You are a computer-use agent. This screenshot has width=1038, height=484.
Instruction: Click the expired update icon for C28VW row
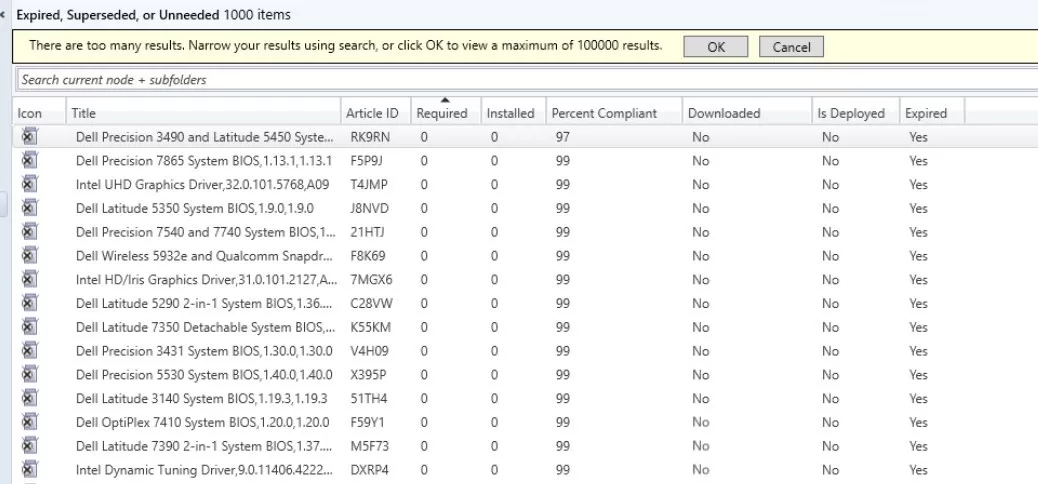(x=28, y=303)
